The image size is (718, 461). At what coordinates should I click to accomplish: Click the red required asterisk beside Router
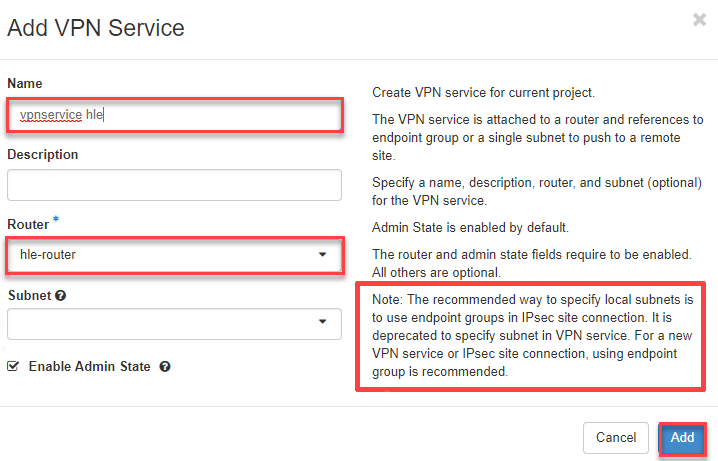(x=54, y=221)
